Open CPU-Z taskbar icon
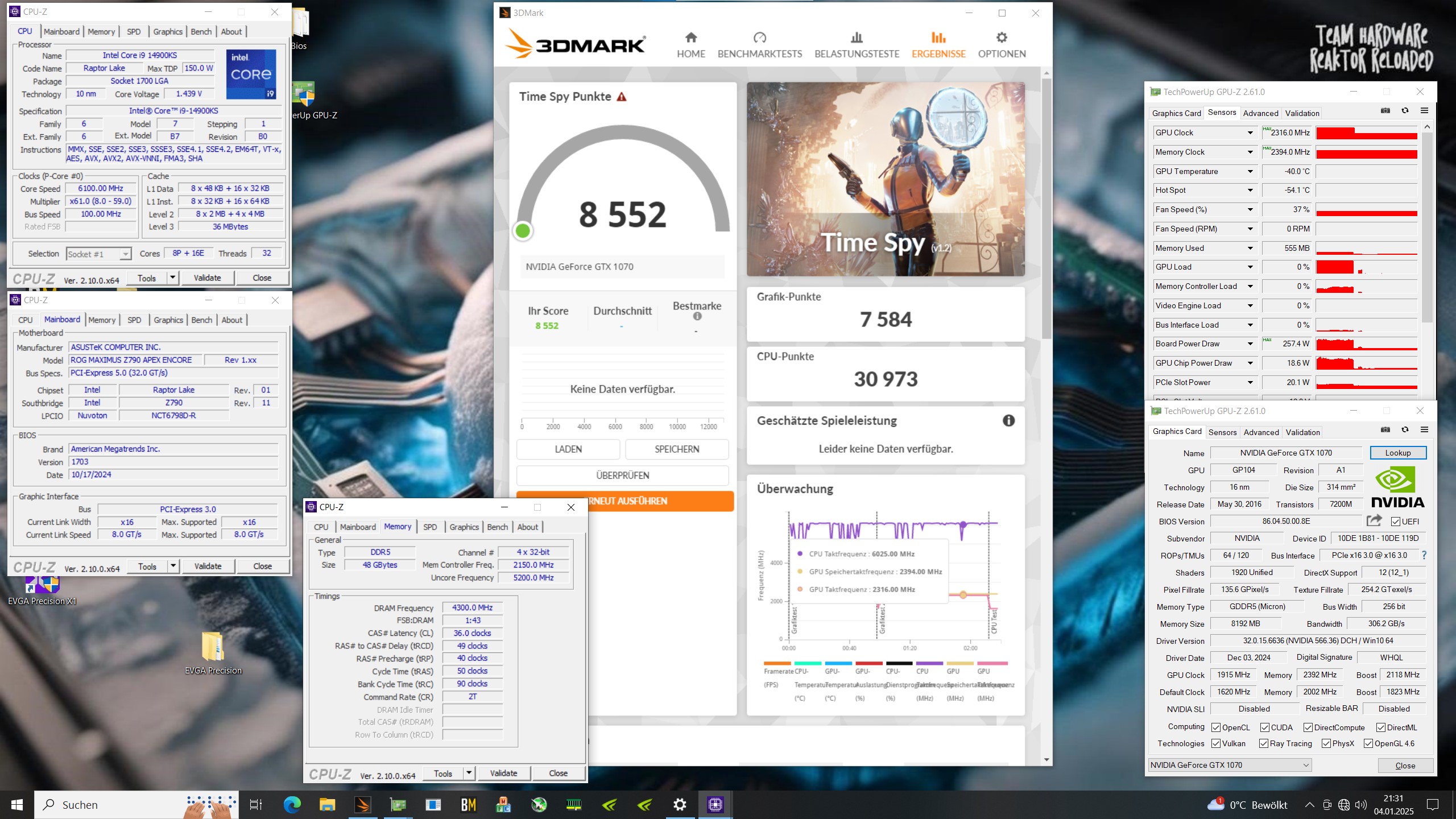Image resolution: width=1456 pixels, height=819 pixels. click(715, 804)
